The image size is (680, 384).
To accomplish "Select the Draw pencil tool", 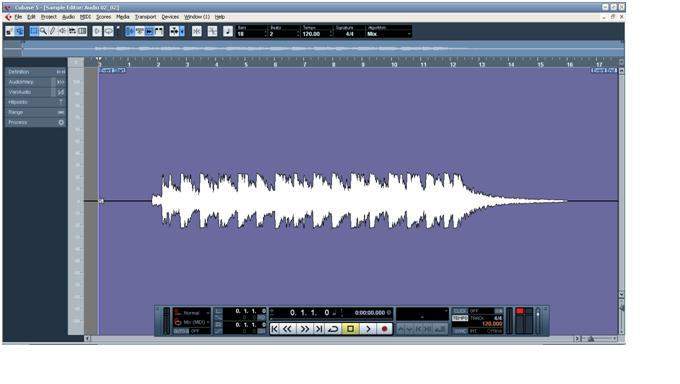I will (x=52, y=31).
